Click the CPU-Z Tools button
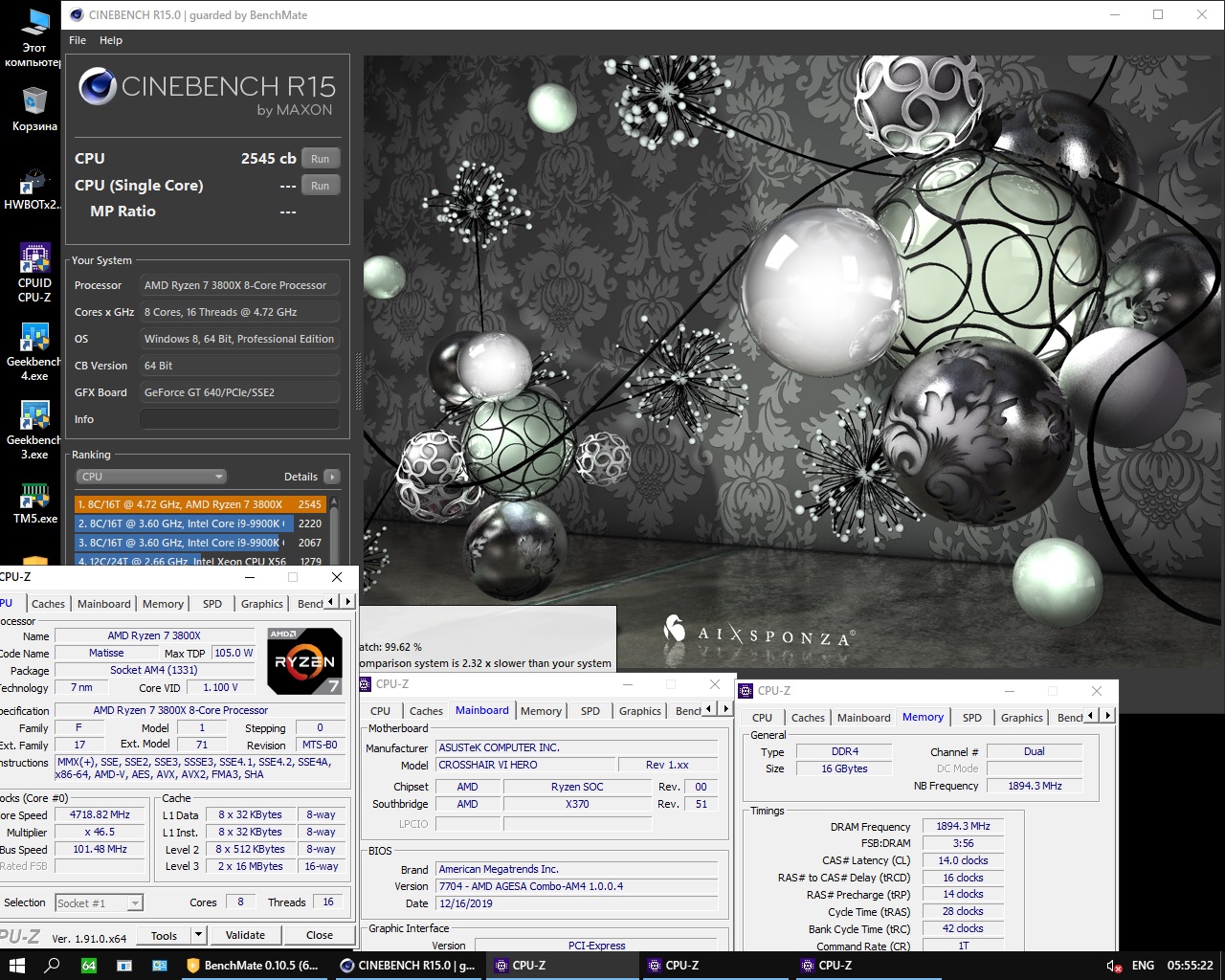This screenshot has width=1225, height=980. pyautogui.click(x=164, y=936)
